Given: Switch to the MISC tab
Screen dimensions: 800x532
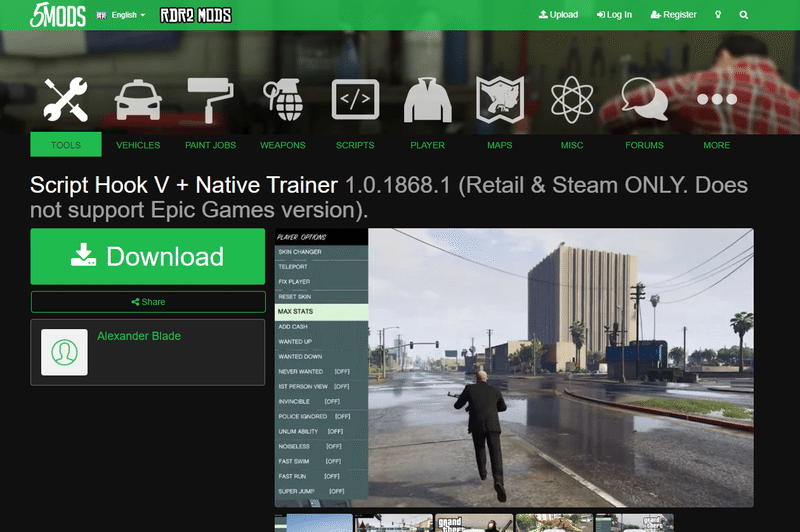Looking at the screenshot, I should pos(572,145).
